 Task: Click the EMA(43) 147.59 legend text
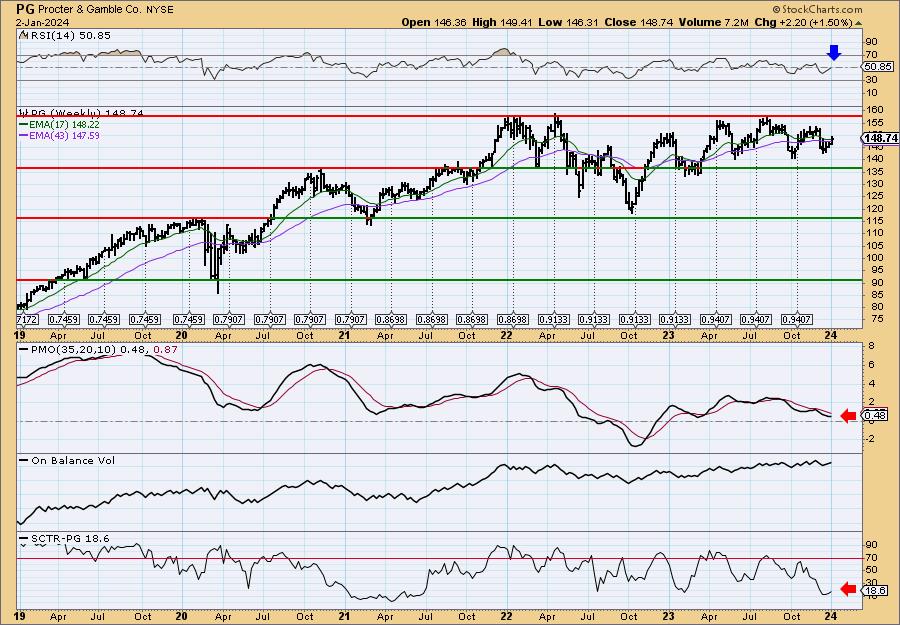point(64,135)
